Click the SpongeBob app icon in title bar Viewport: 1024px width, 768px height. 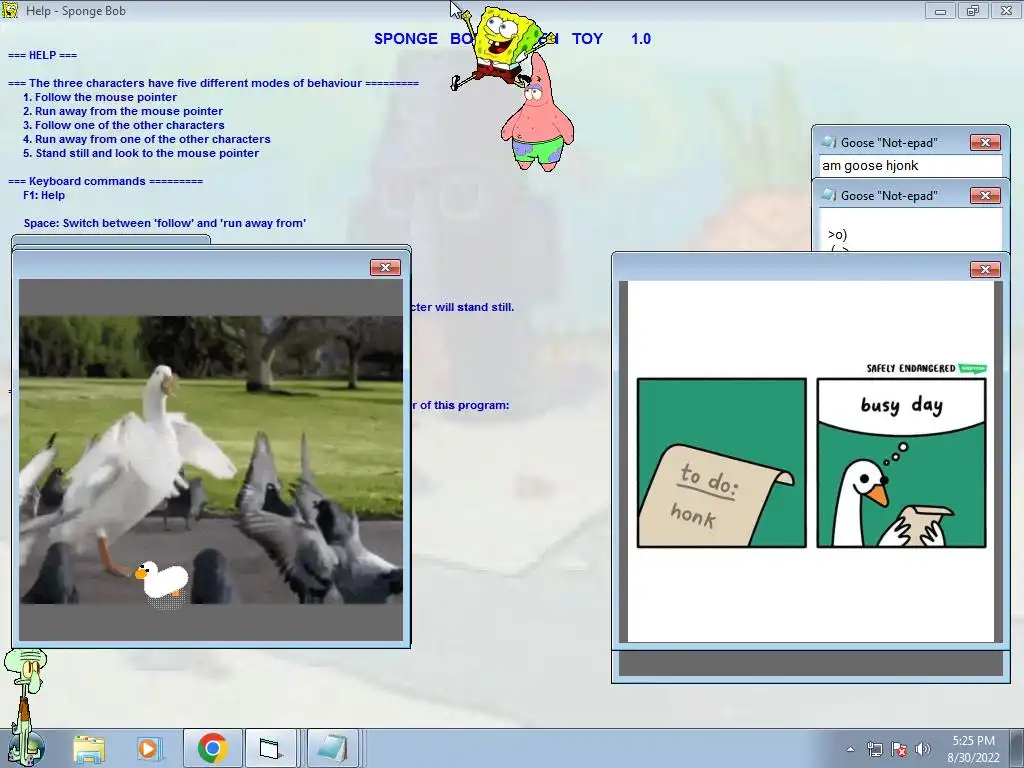click(x=10, y=10)
